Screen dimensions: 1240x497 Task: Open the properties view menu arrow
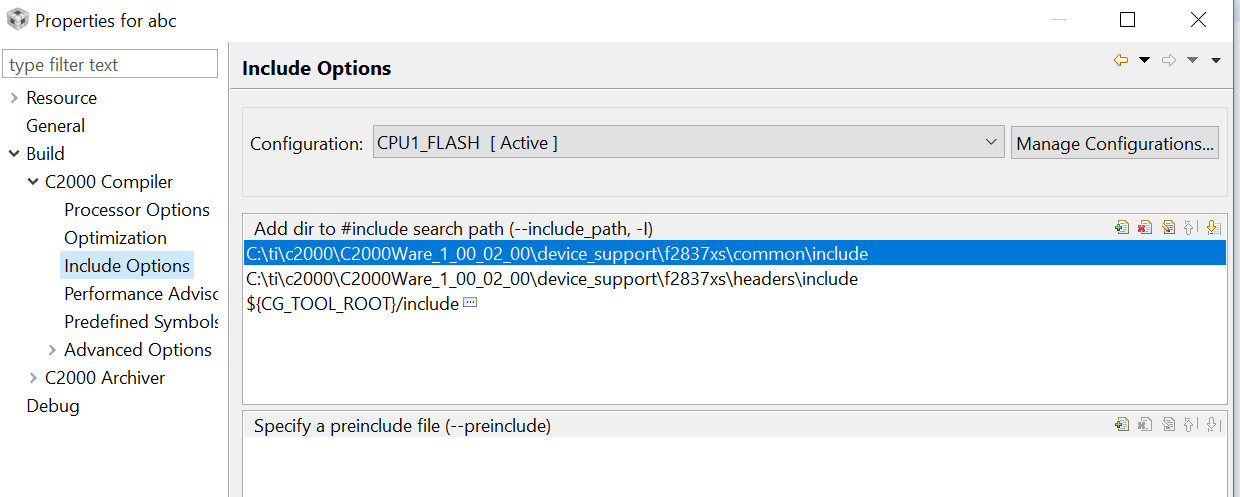click(1216, 61)
